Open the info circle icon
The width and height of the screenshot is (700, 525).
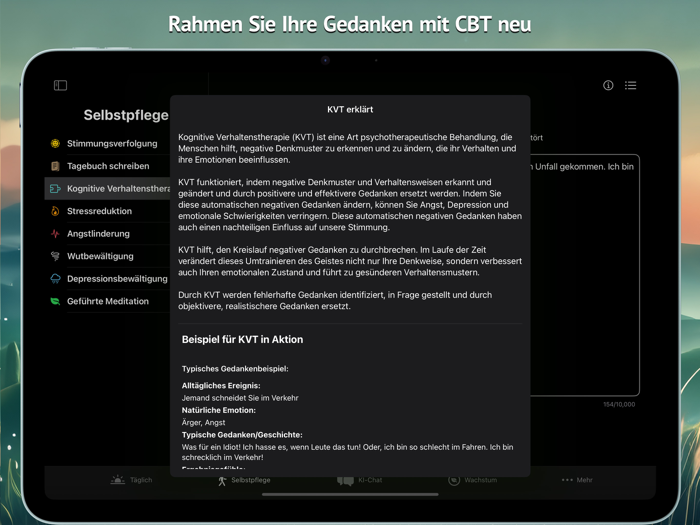(x=608, y=85)
